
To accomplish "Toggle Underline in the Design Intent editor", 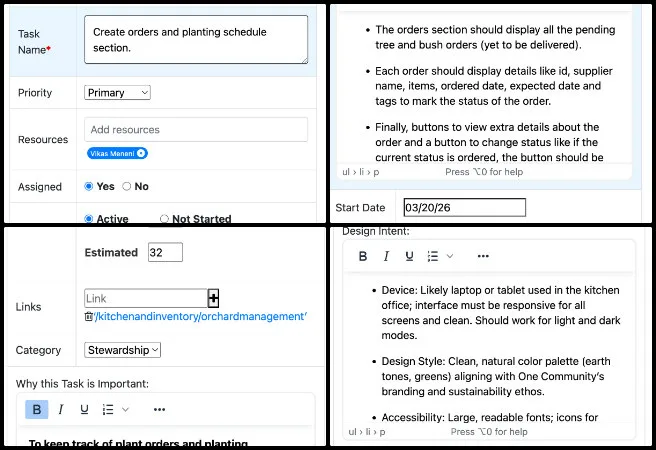I will pos(409,256).
